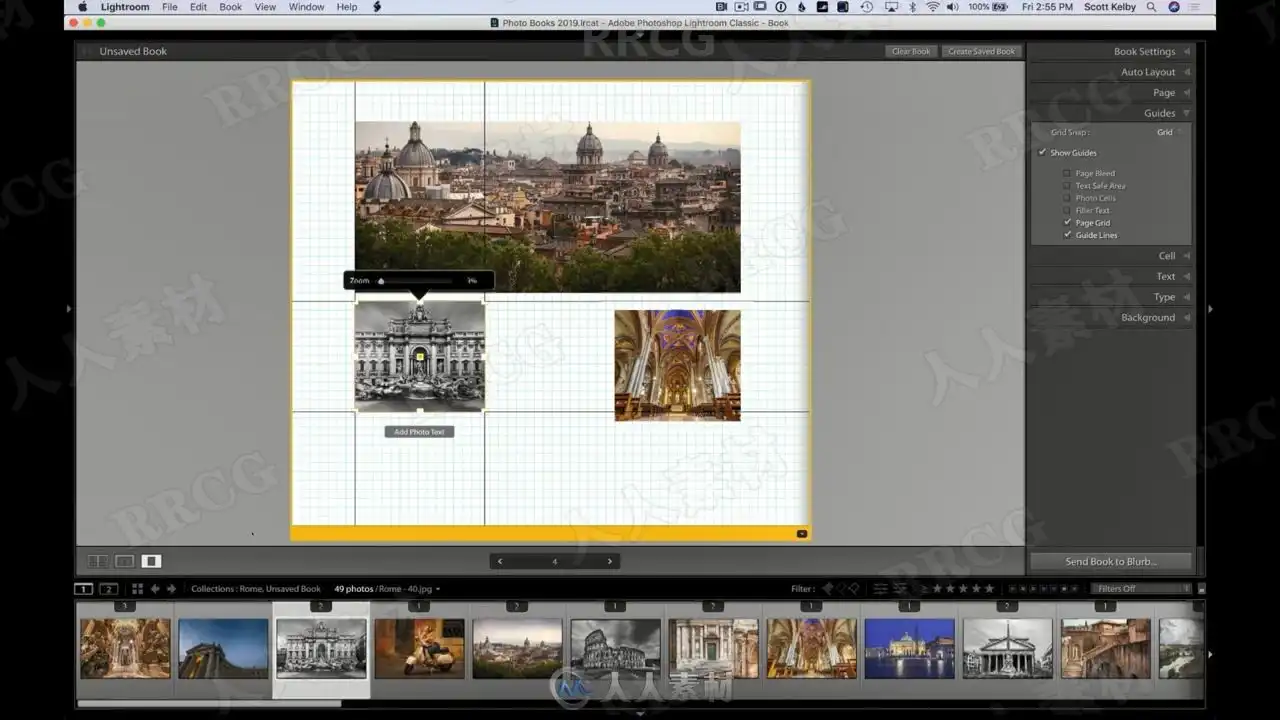Switch to Multi-Page View icon
The width and height of the screenshot is (1280, 720).
(x=98, y=561)
